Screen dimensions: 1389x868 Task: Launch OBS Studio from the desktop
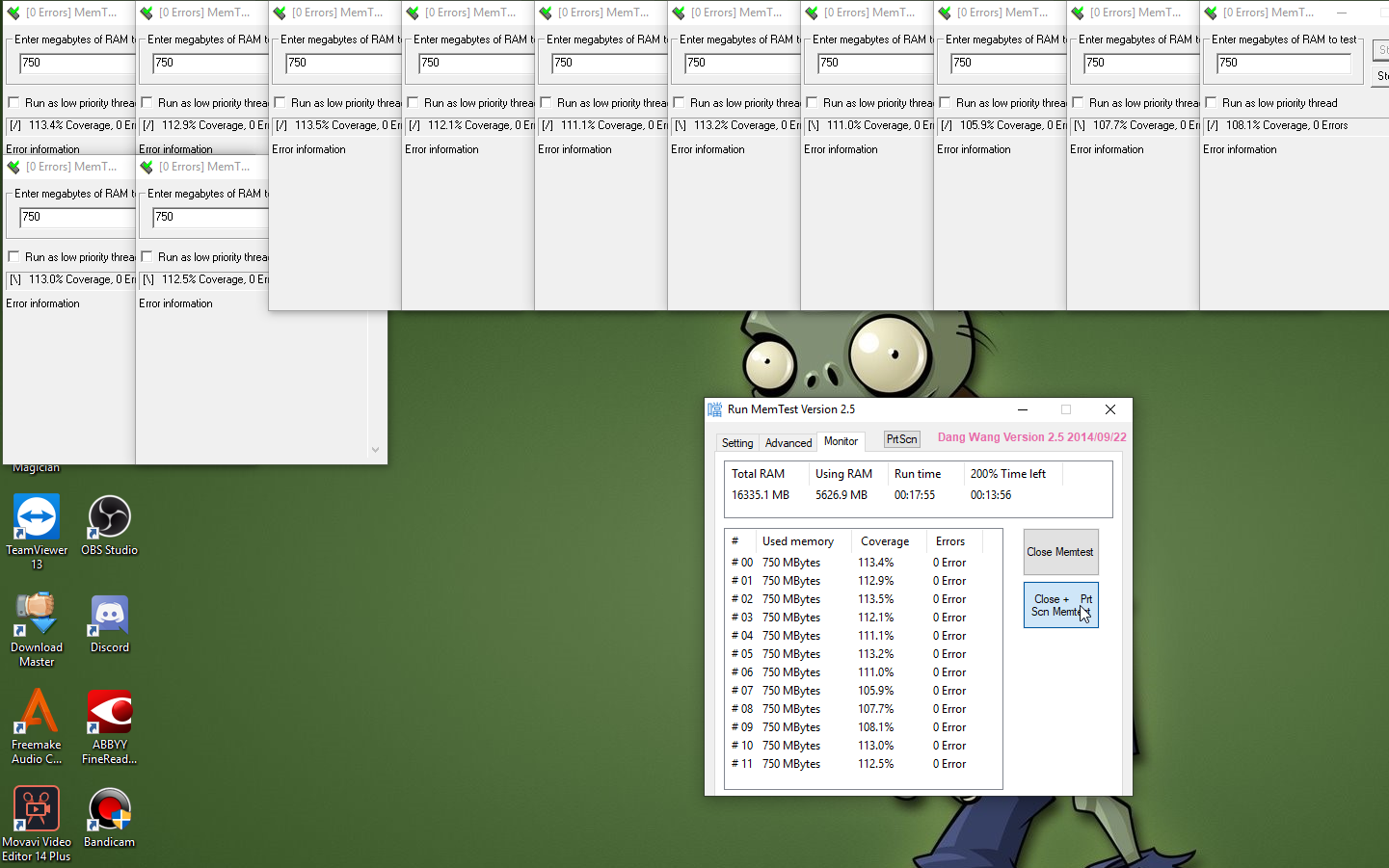click(x=109, y=525)
